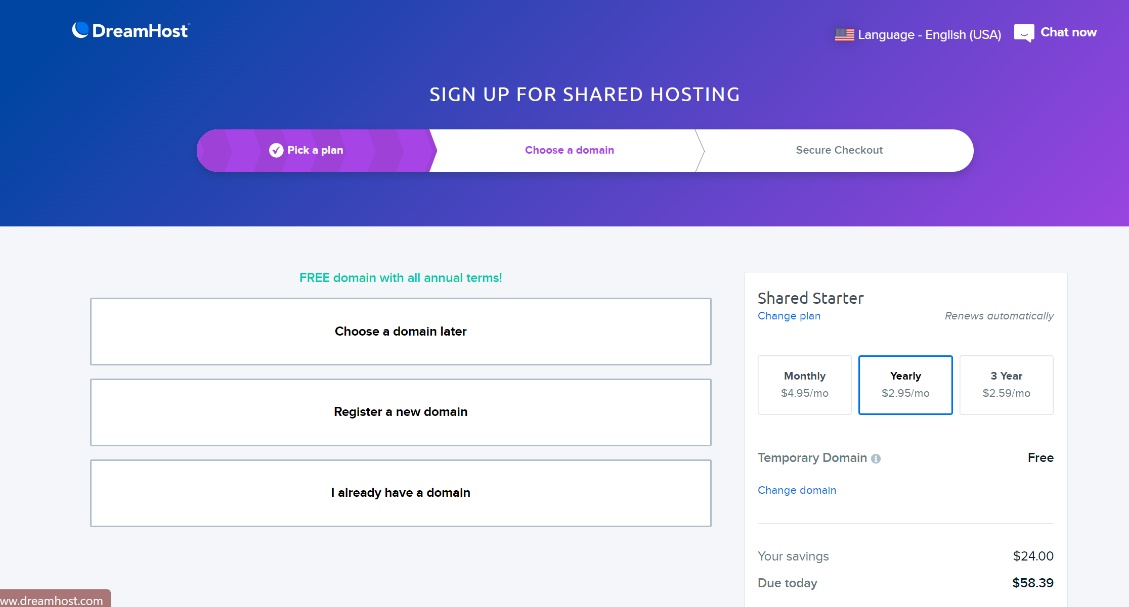Click the Due today $58.39 amount
The height and width of the screenshot is (607, 1129).
[x=1033, y=583]
